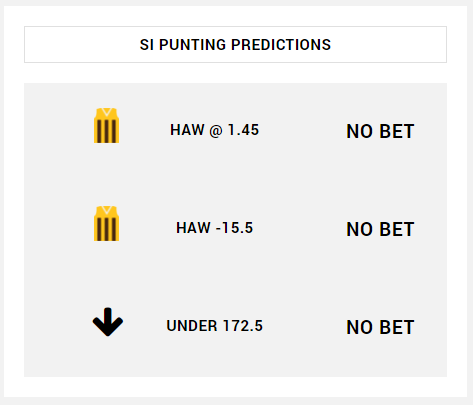The width and height of the screenshot is (473, 405).
Task: Select the HAW @ 1.45 head-to-head prediction
Action: [214, 130]
